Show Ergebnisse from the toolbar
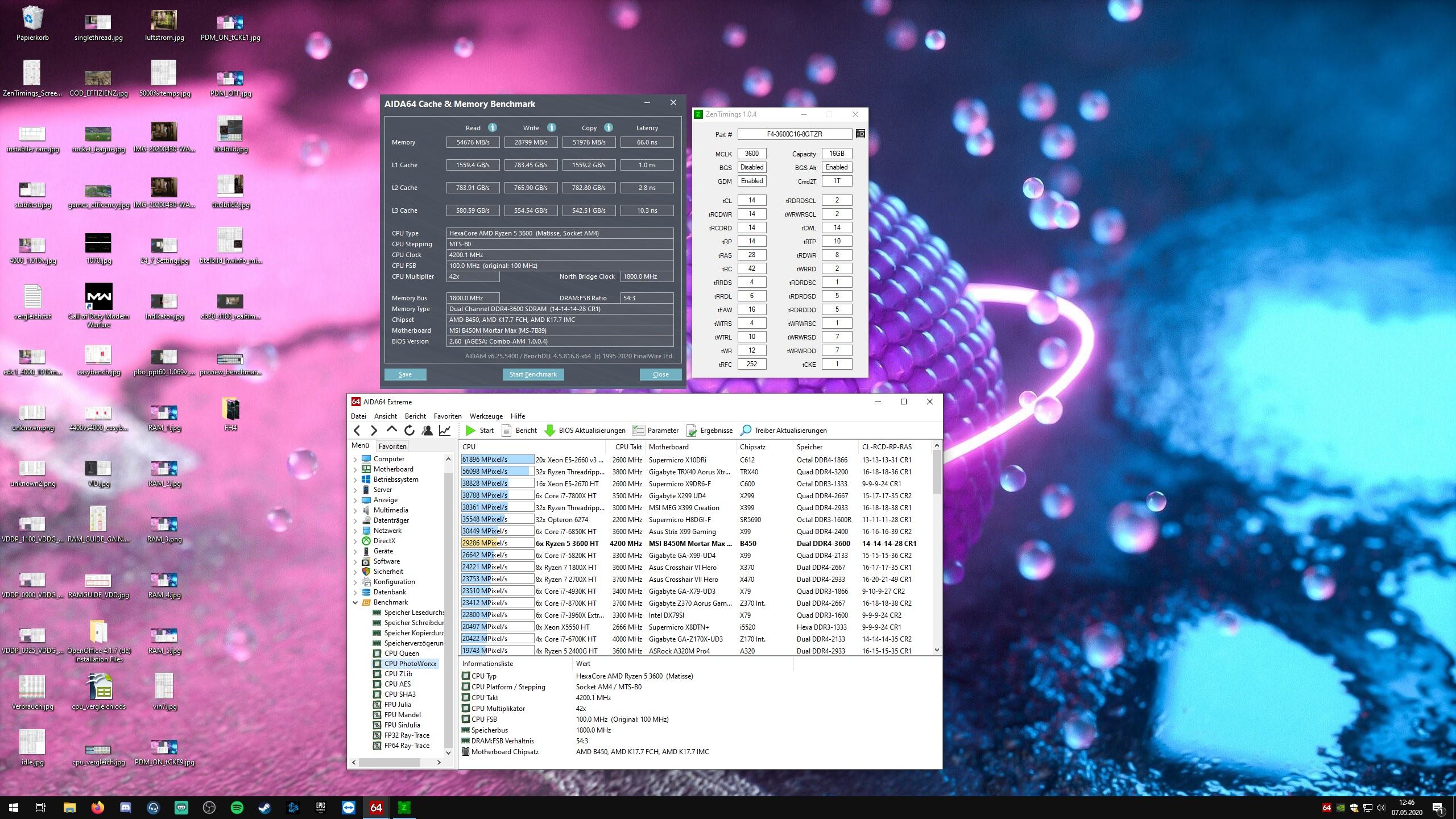 click(710, 431)
